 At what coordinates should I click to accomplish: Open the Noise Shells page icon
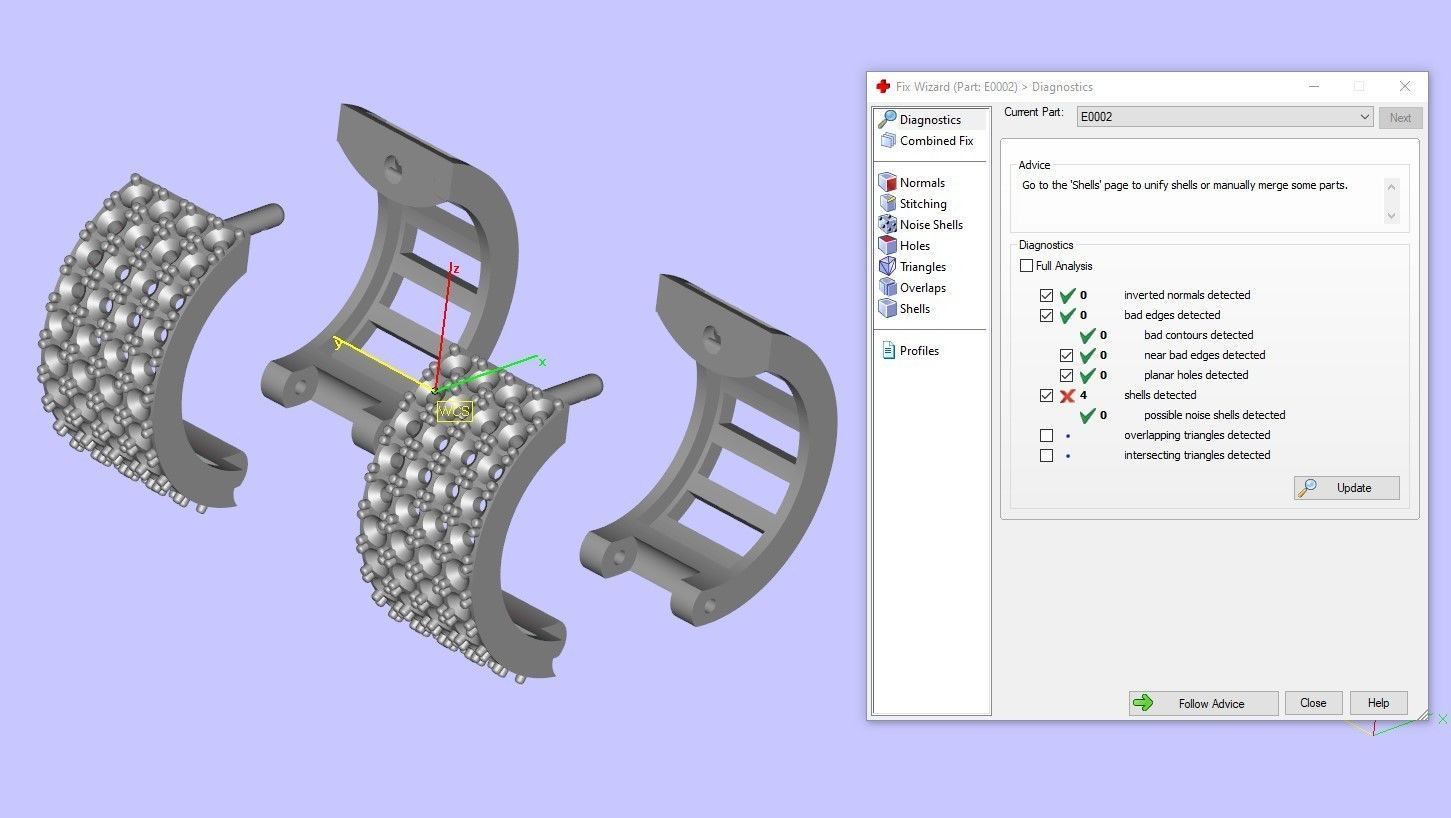(x=887, y=224)
